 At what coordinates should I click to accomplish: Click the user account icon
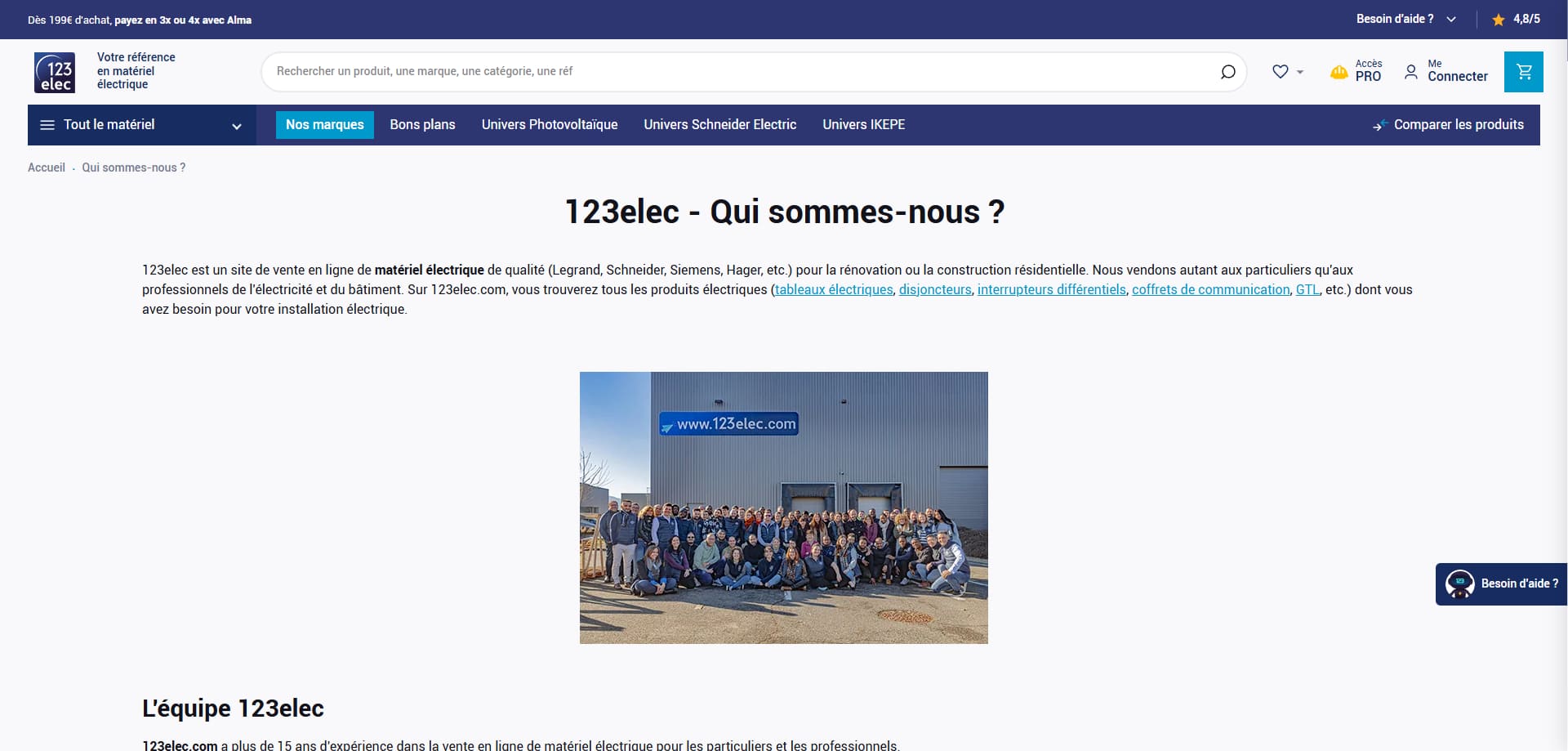pos(1411,72)
